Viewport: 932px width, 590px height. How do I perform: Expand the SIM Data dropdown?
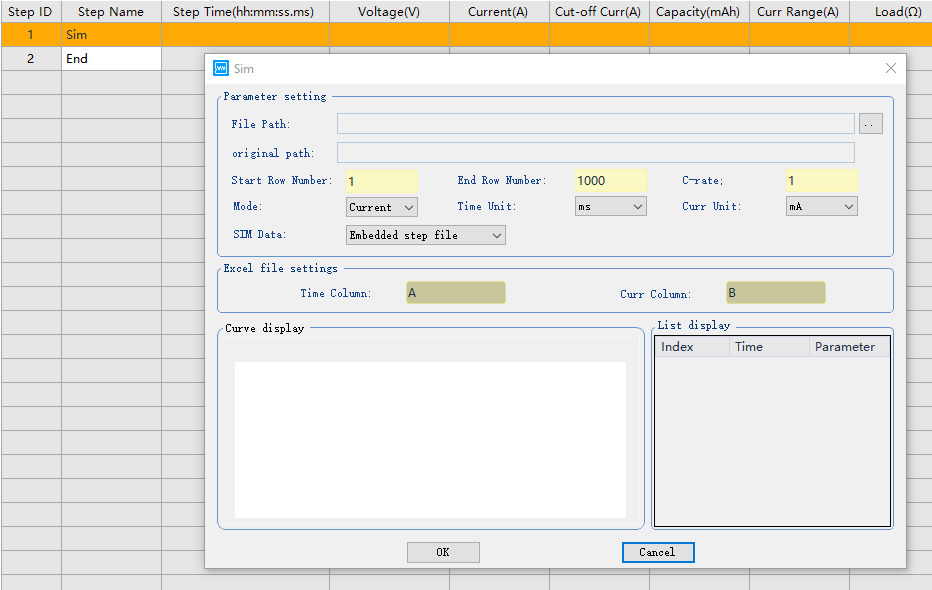[x=425, y=235]
